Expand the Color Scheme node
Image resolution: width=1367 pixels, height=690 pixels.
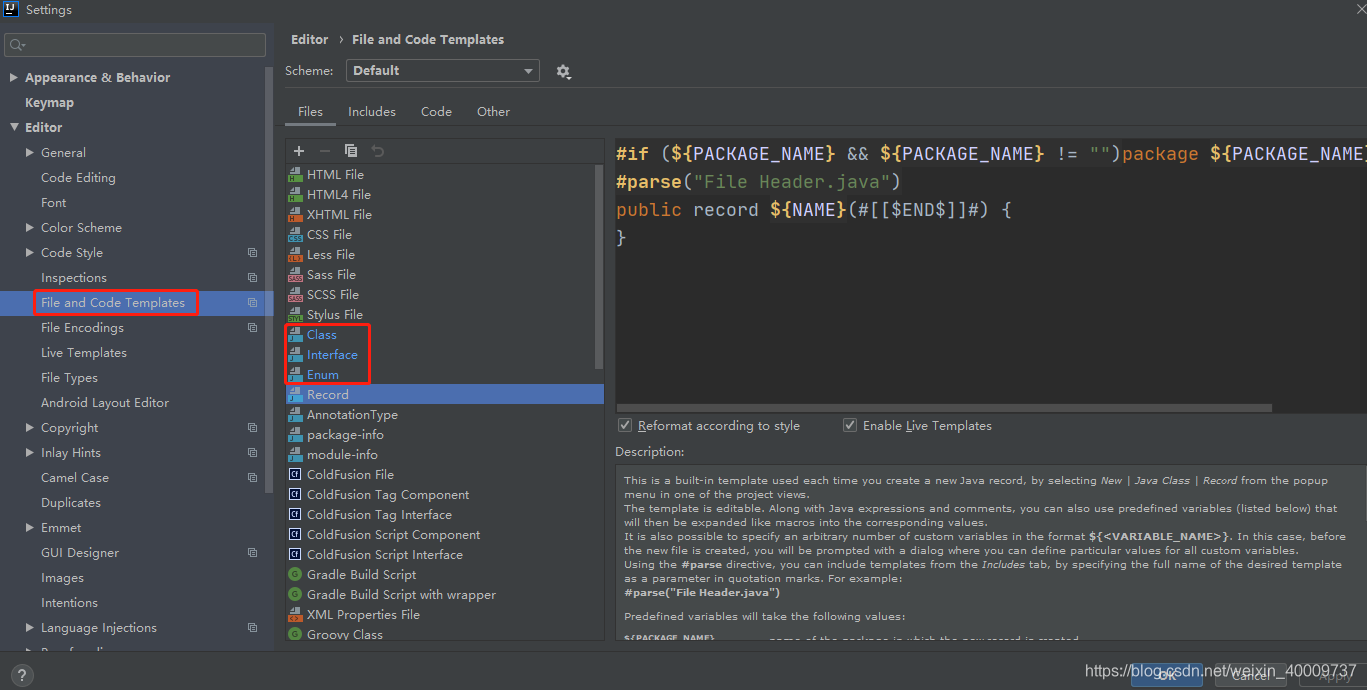pos(30,228)
